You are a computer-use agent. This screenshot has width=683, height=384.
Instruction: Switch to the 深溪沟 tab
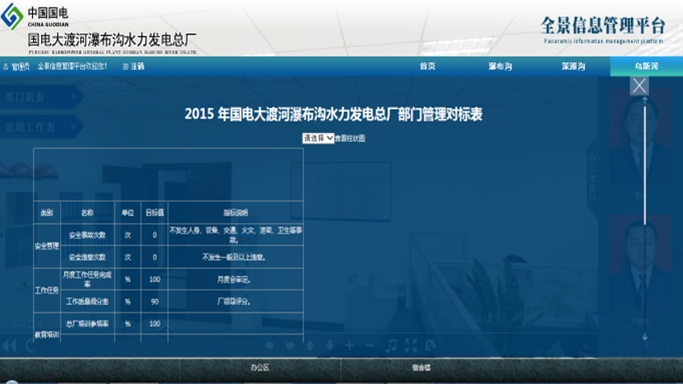[x=573, y=66]
